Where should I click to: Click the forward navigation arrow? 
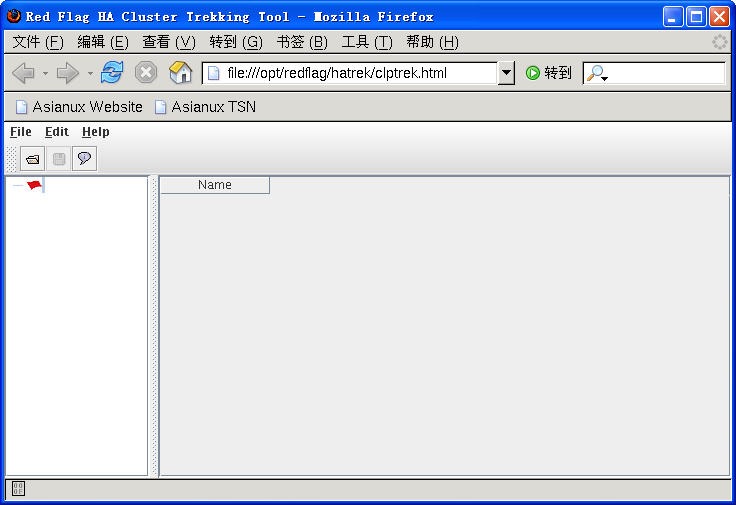(x=67, y=73)
